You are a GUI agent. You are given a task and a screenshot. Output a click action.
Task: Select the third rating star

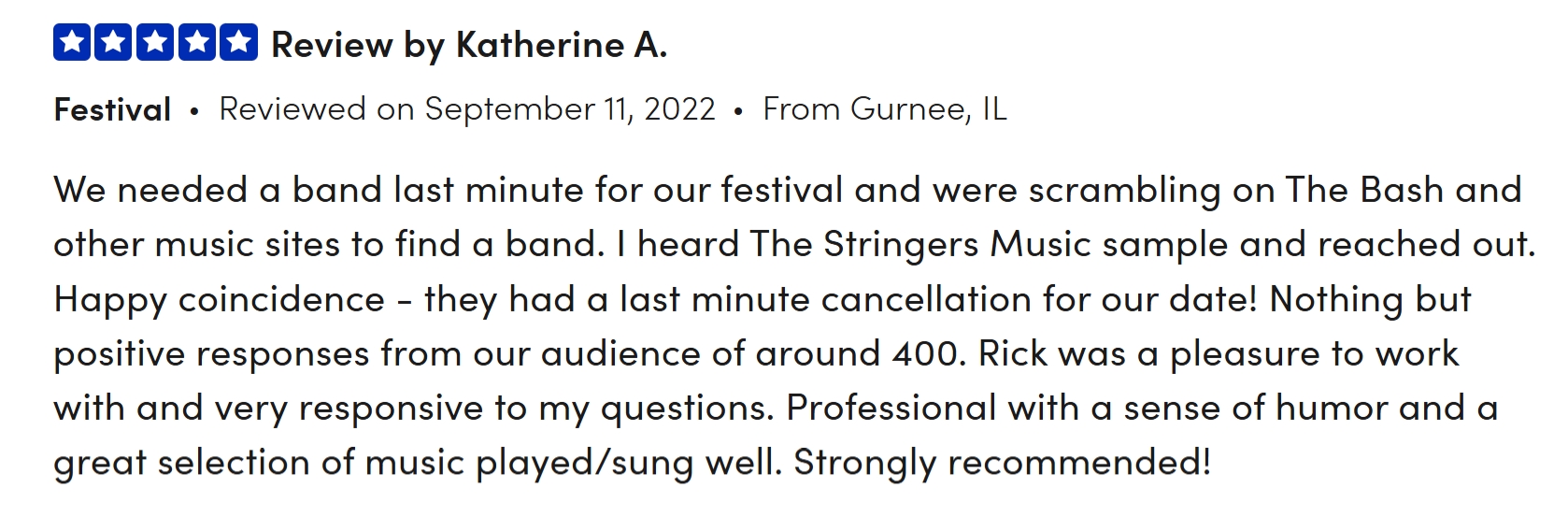pyautogui.click(x=155, y=43)
